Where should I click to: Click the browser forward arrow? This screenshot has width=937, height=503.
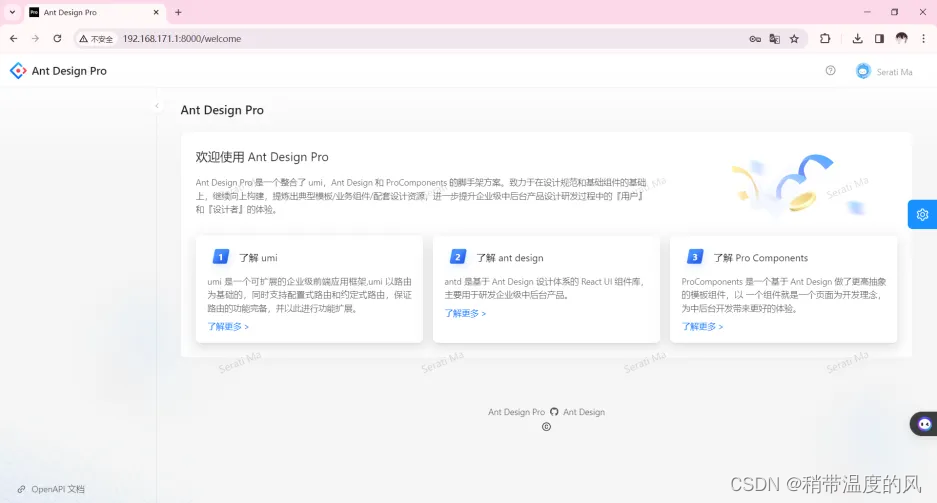click(x=35, y=38)
